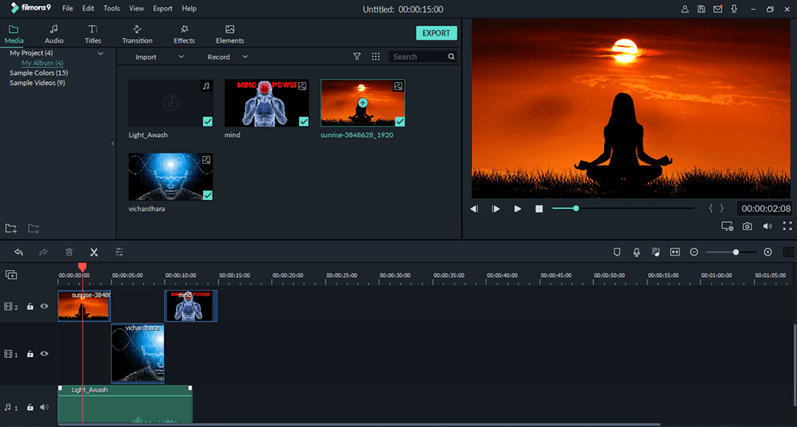The image size is (797, 427).
Task: Click the delete trash icon above timeline
Action: [x=69, y=252]
